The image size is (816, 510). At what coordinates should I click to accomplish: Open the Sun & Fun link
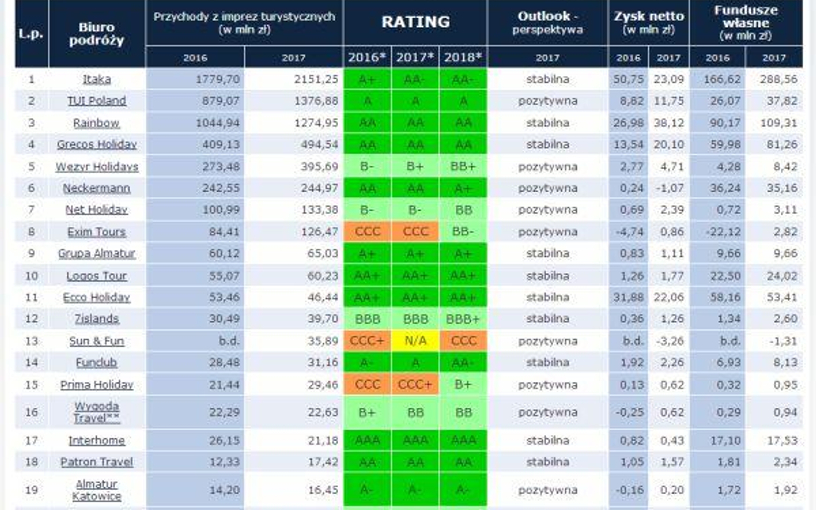[x=97, y=341]
